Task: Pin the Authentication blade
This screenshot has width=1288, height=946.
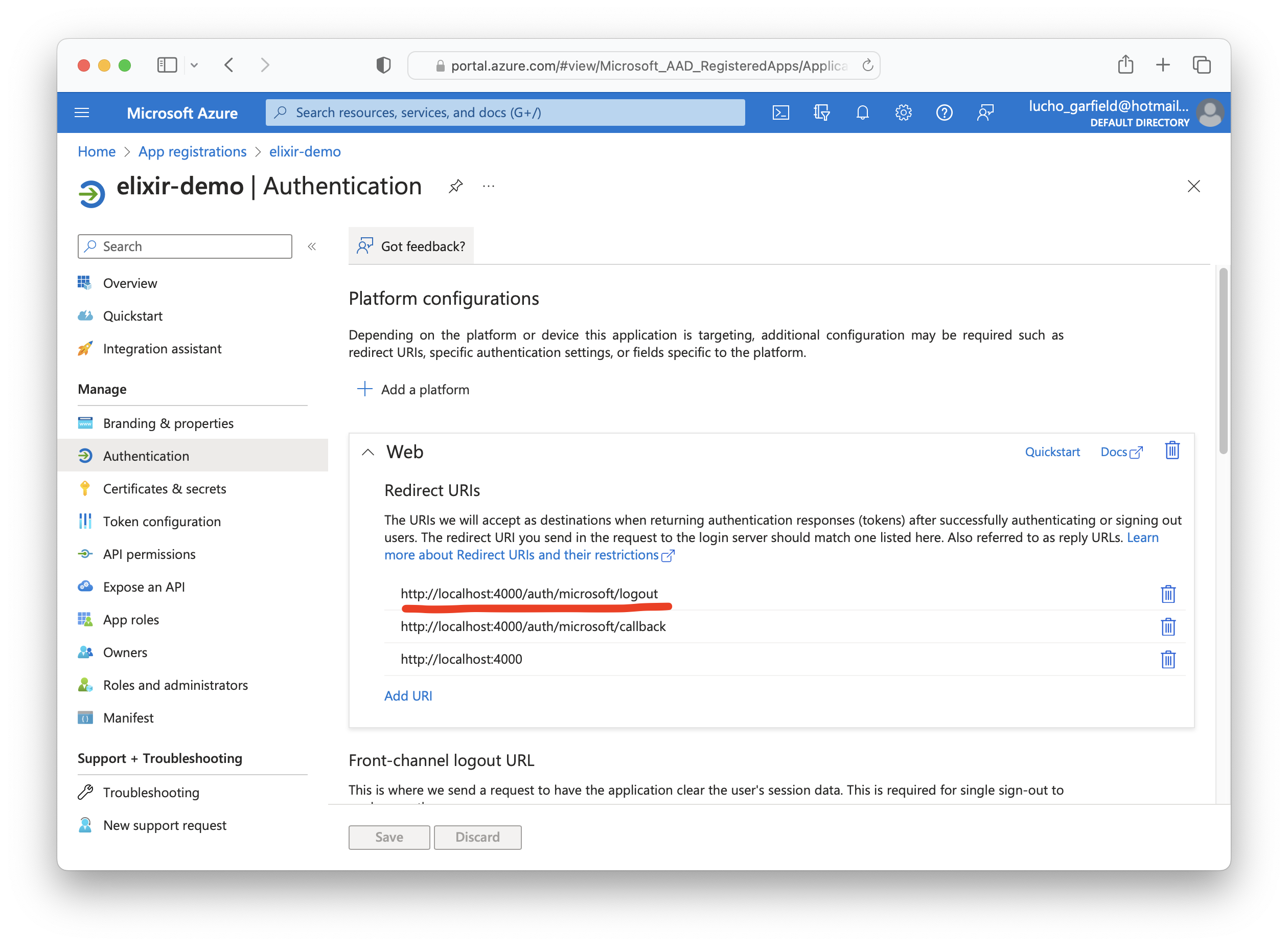Action: 456,186
